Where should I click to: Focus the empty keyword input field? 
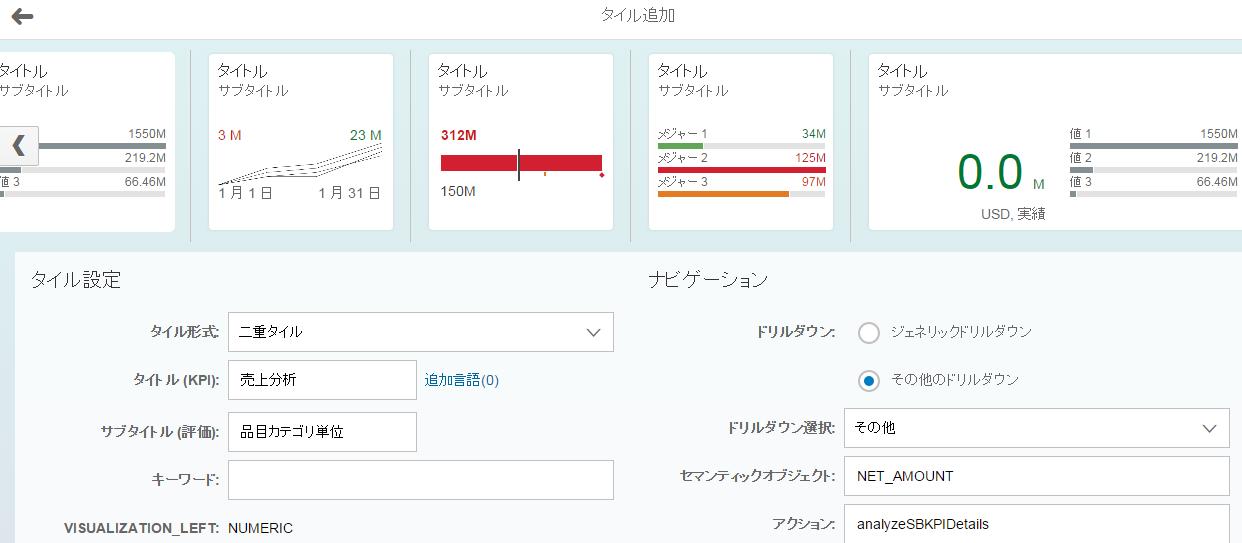point(420,480)
